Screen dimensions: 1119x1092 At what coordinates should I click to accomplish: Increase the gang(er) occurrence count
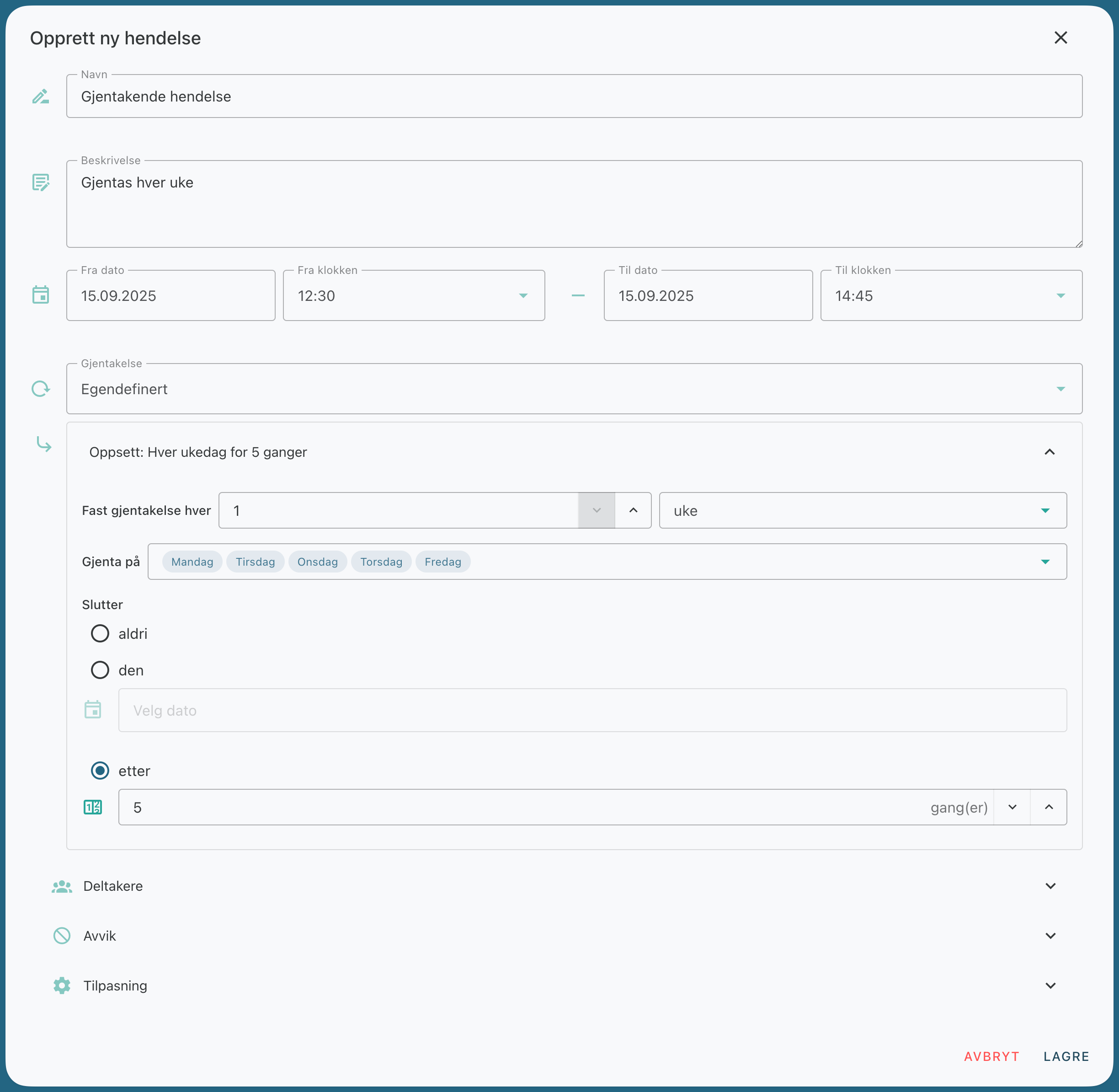[x=1049, y=807]
